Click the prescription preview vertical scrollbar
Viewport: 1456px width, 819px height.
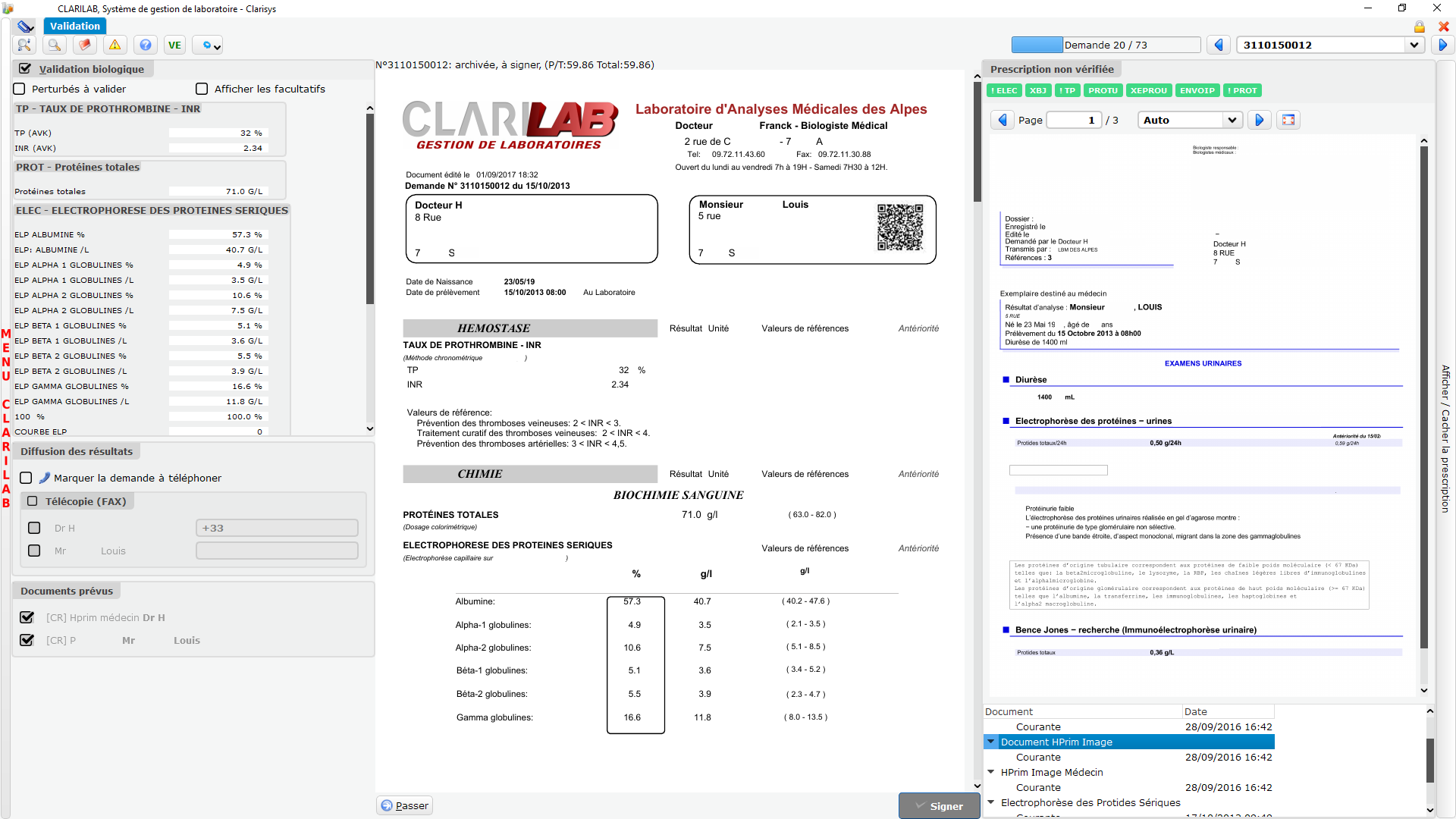coord(1423,398)
